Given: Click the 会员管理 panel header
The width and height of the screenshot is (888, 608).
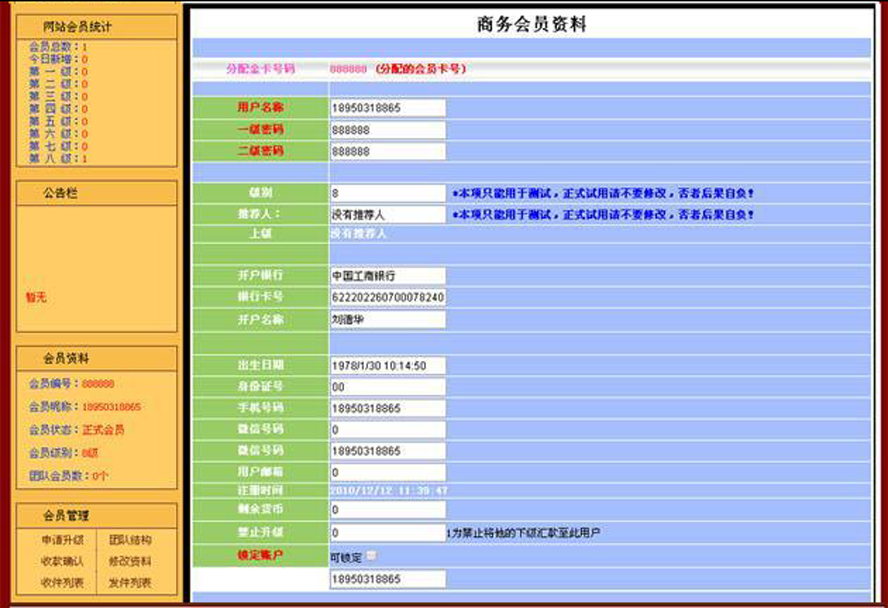Looking at the screenshot, I should click(x=96, y=516).
